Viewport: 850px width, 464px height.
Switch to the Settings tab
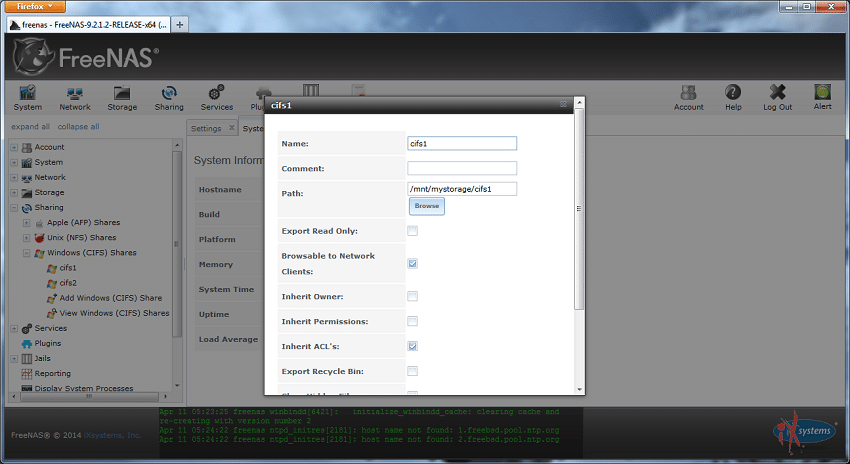point(206,128)
